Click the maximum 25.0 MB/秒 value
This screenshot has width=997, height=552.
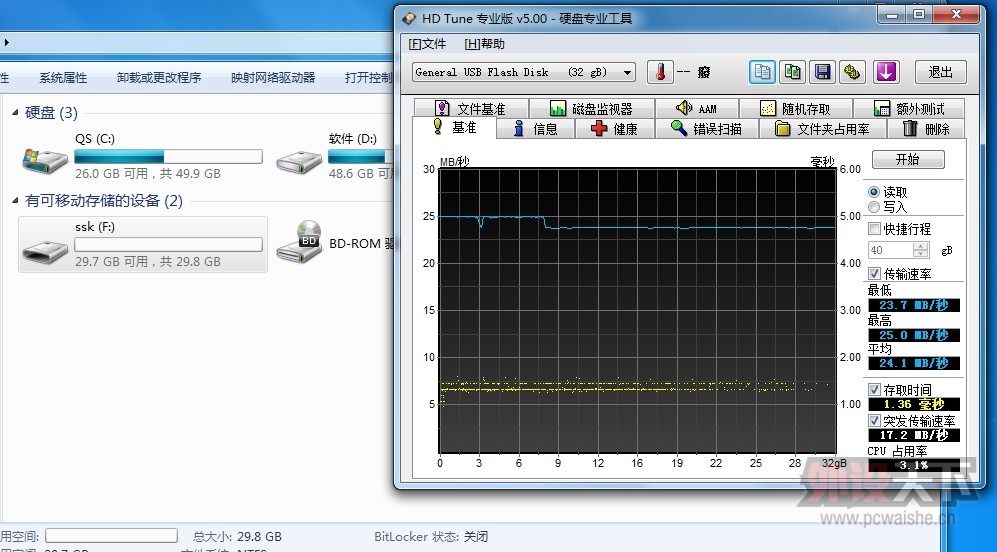pyautogui.click(x=914, y=335)
